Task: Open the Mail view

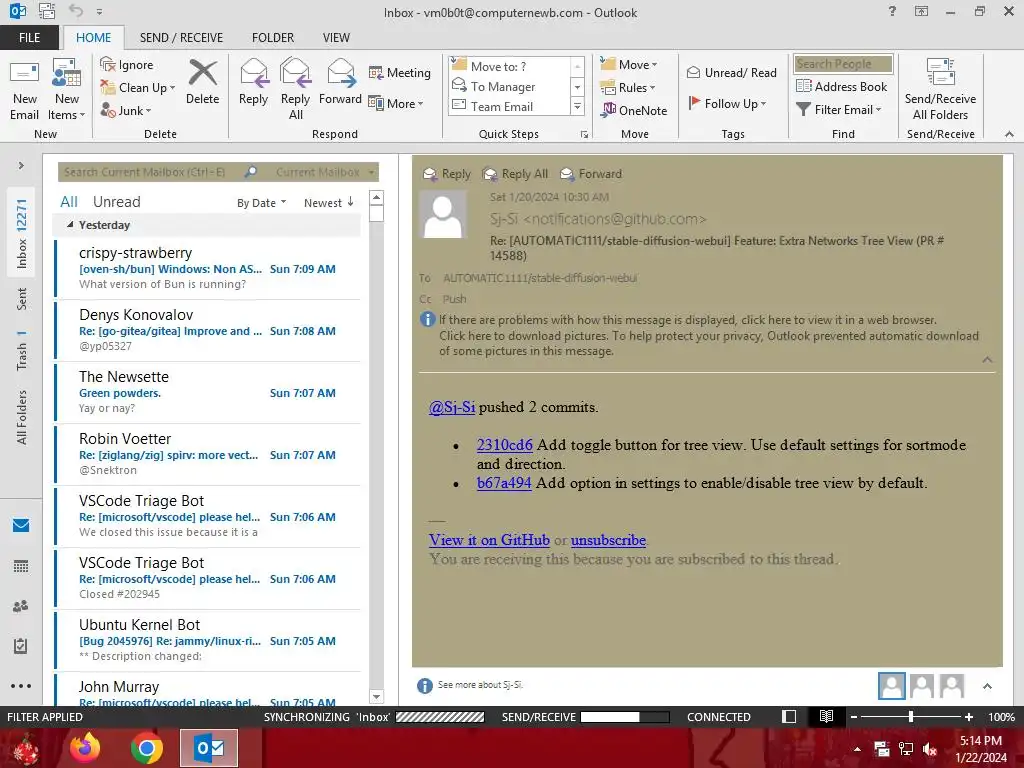Action: pos(21,525)
